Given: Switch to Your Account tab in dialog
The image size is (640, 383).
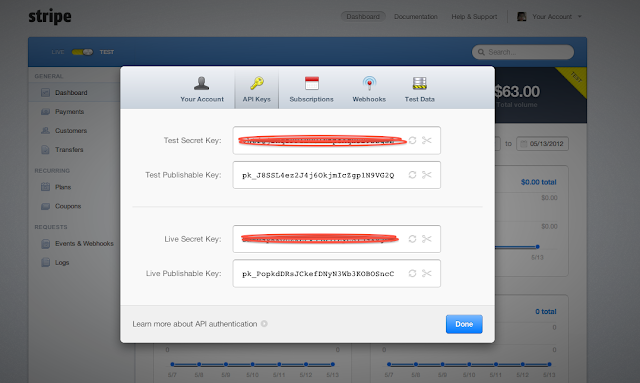Looking at the screenshot, I should point(202,89).
